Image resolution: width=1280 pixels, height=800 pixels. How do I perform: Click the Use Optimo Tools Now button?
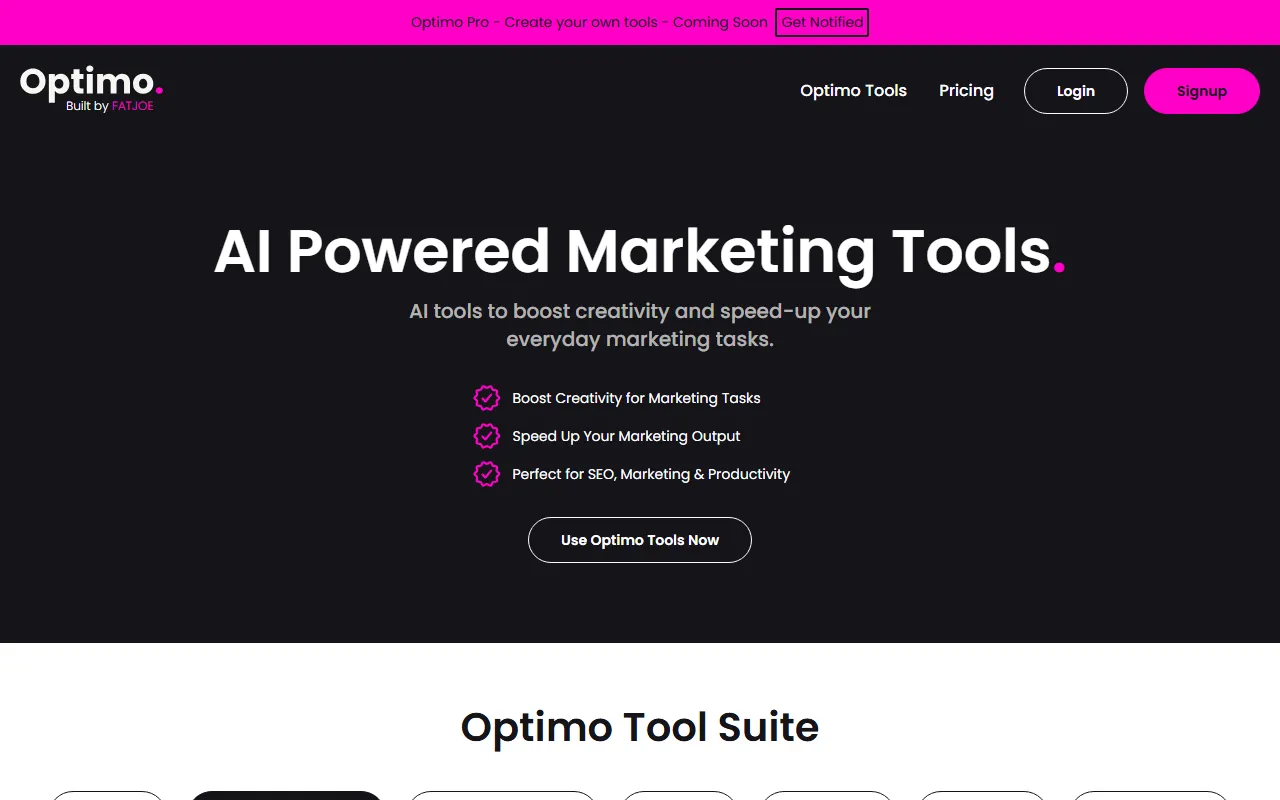[640, 540]
